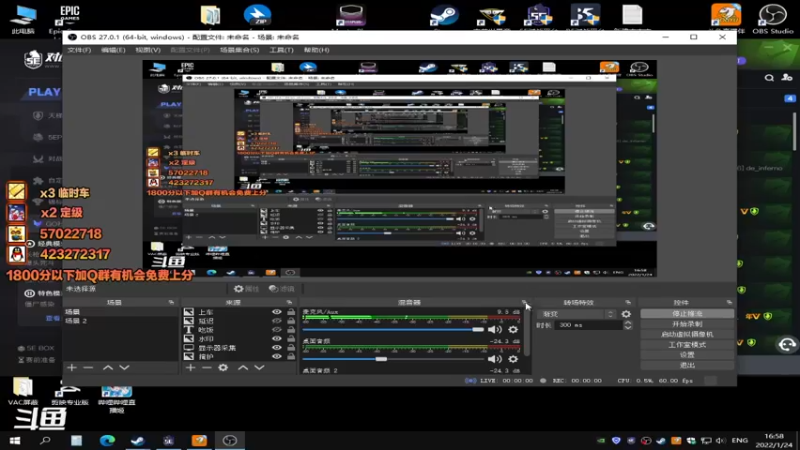Add a new source with the plus button
This screenshot has width=800, height=450.
point(190,367)
